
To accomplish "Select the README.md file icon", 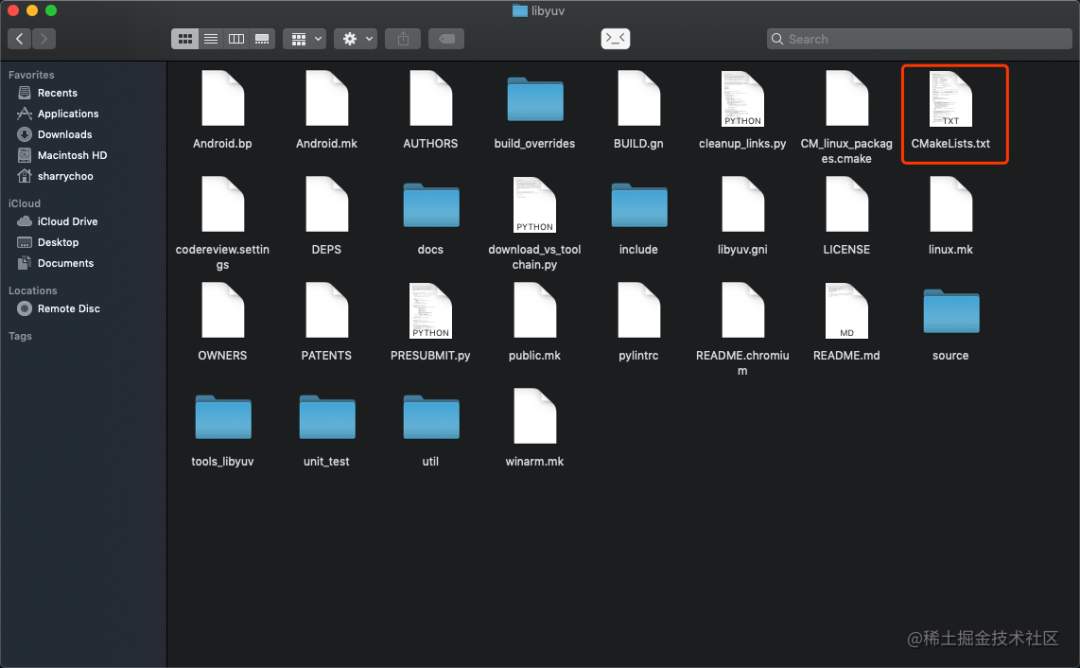I will [846, 312].
